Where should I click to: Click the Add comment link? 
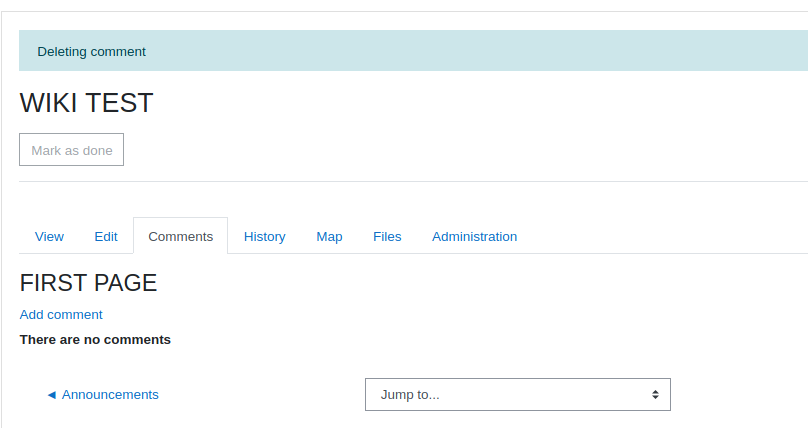click(x=61, y=315)
